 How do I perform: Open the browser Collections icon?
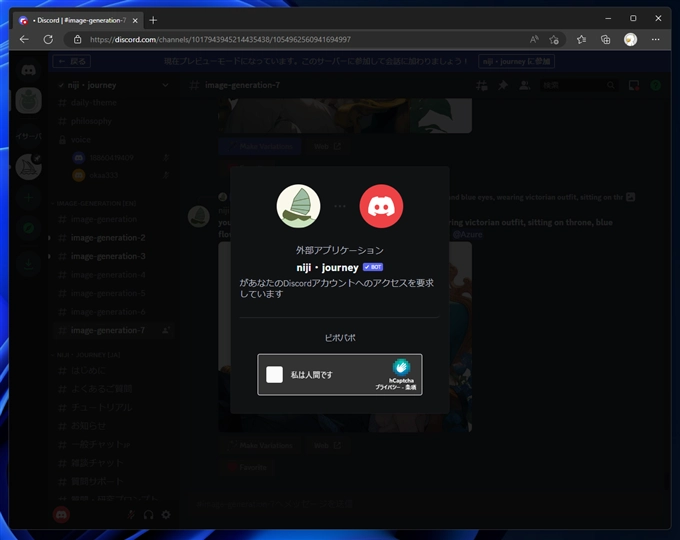click(605, 39)
